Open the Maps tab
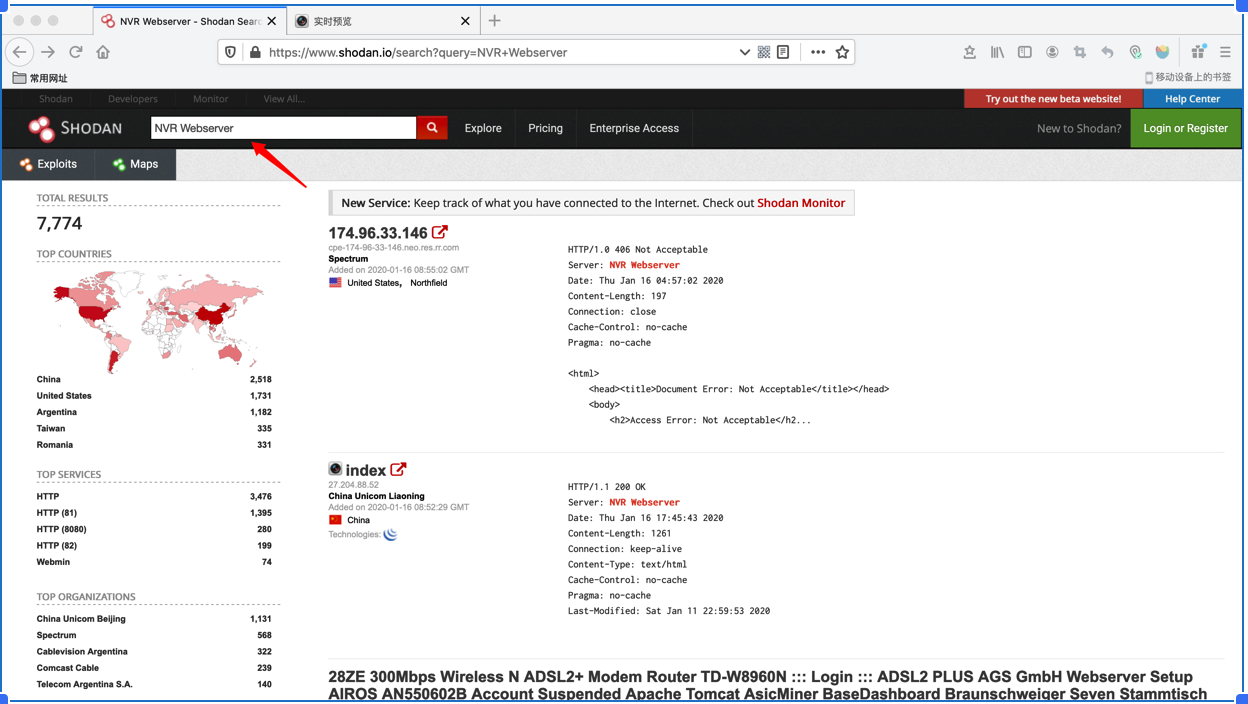 136,164
